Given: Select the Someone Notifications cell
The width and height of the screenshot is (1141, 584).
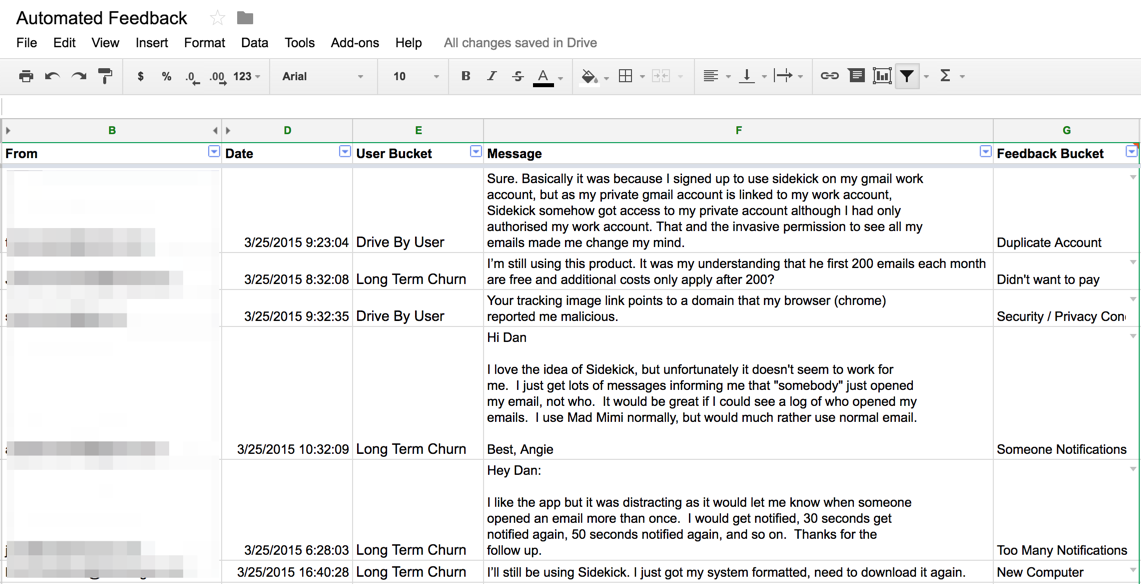Looking at the screenshot, I should 1067,393.
